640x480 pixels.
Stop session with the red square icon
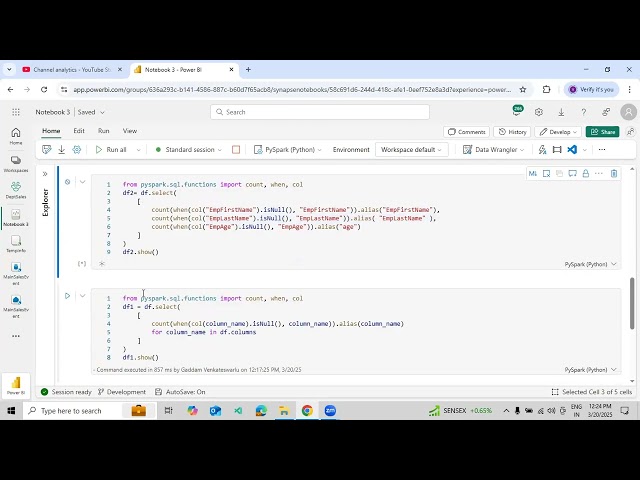click(236, 149)
